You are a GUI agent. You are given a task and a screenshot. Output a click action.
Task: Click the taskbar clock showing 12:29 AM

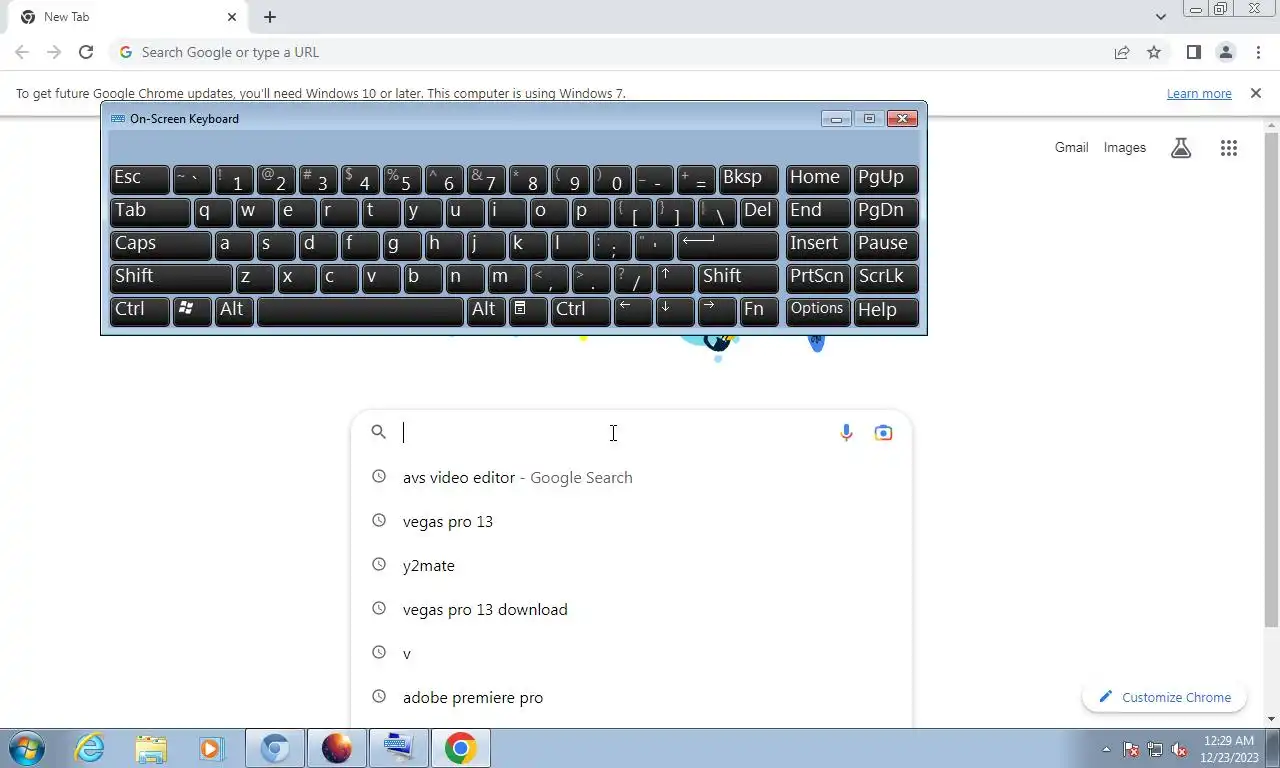click(1229, 741)
